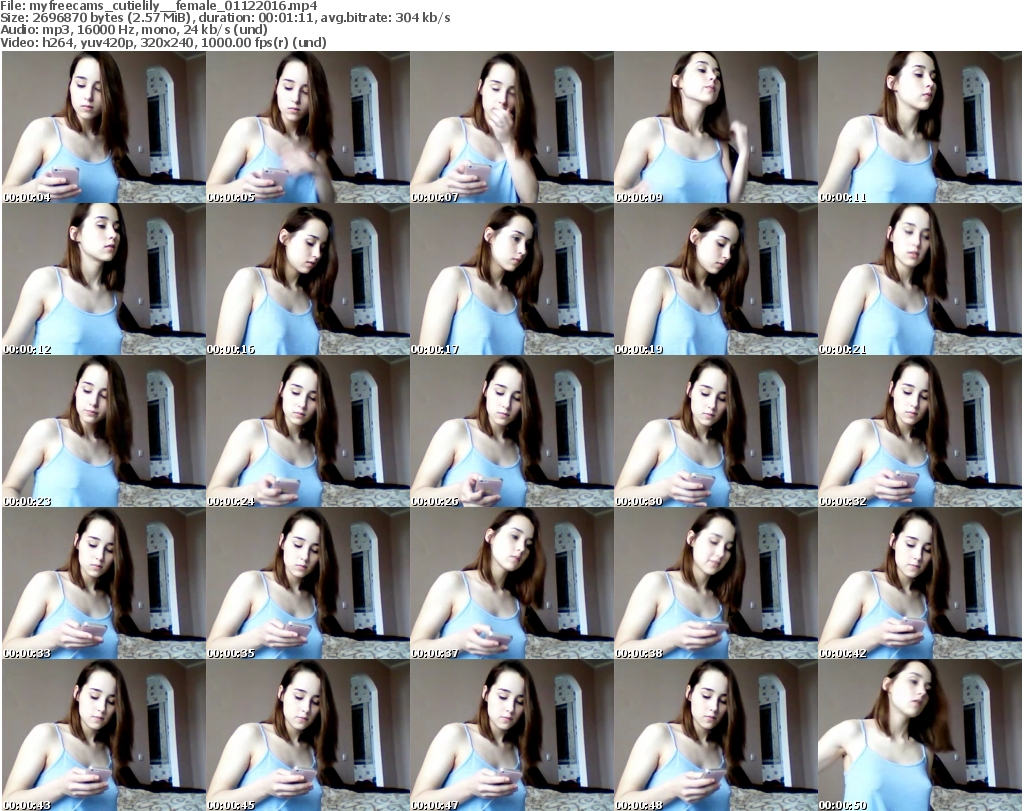Choose the thumbnail stamped 00:00:38
The height and width of the screenshot is (811, 1024).
[716, 584]
